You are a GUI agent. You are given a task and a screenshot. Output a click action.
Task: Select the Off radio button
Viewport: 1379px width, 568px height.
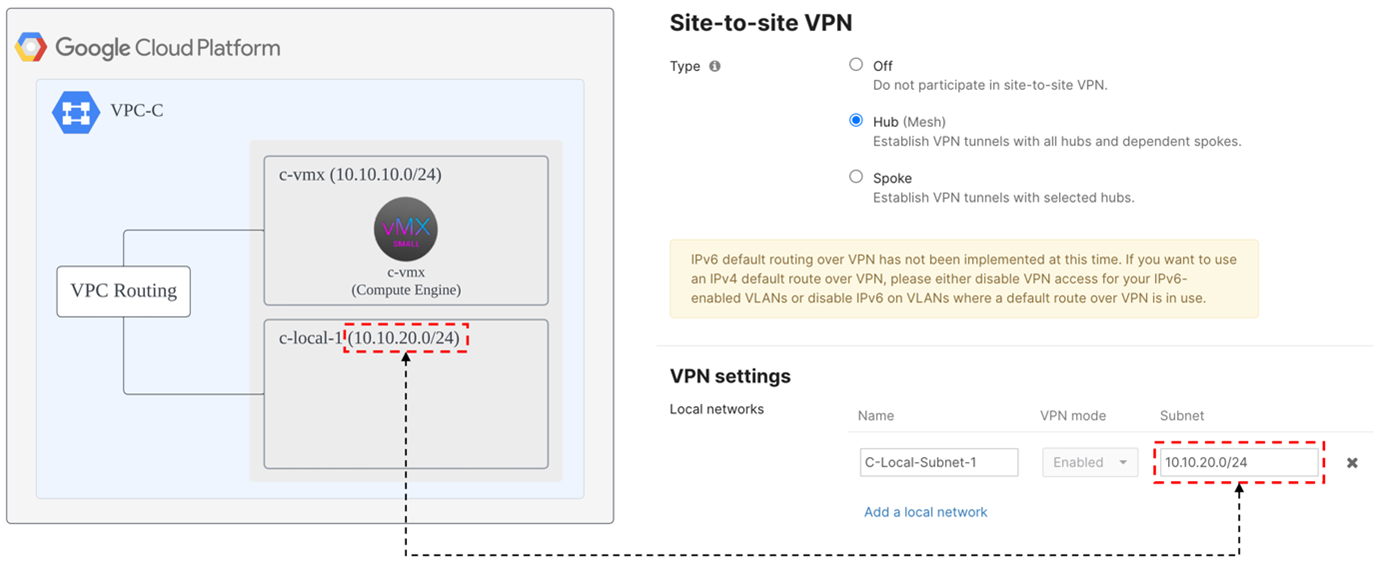pos(856,65)
